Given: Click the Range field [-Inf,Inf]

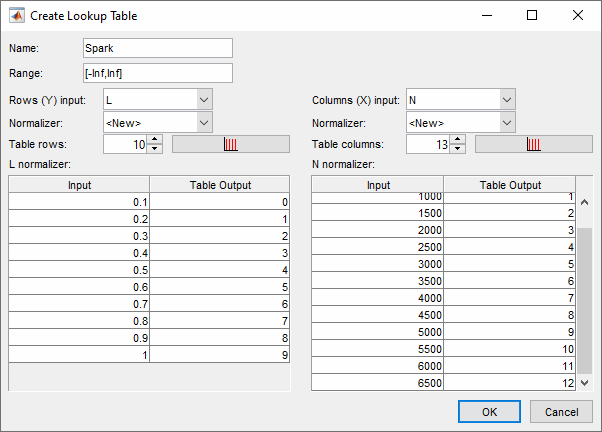Looking at the screenshot, I should (x=158, y=73).
